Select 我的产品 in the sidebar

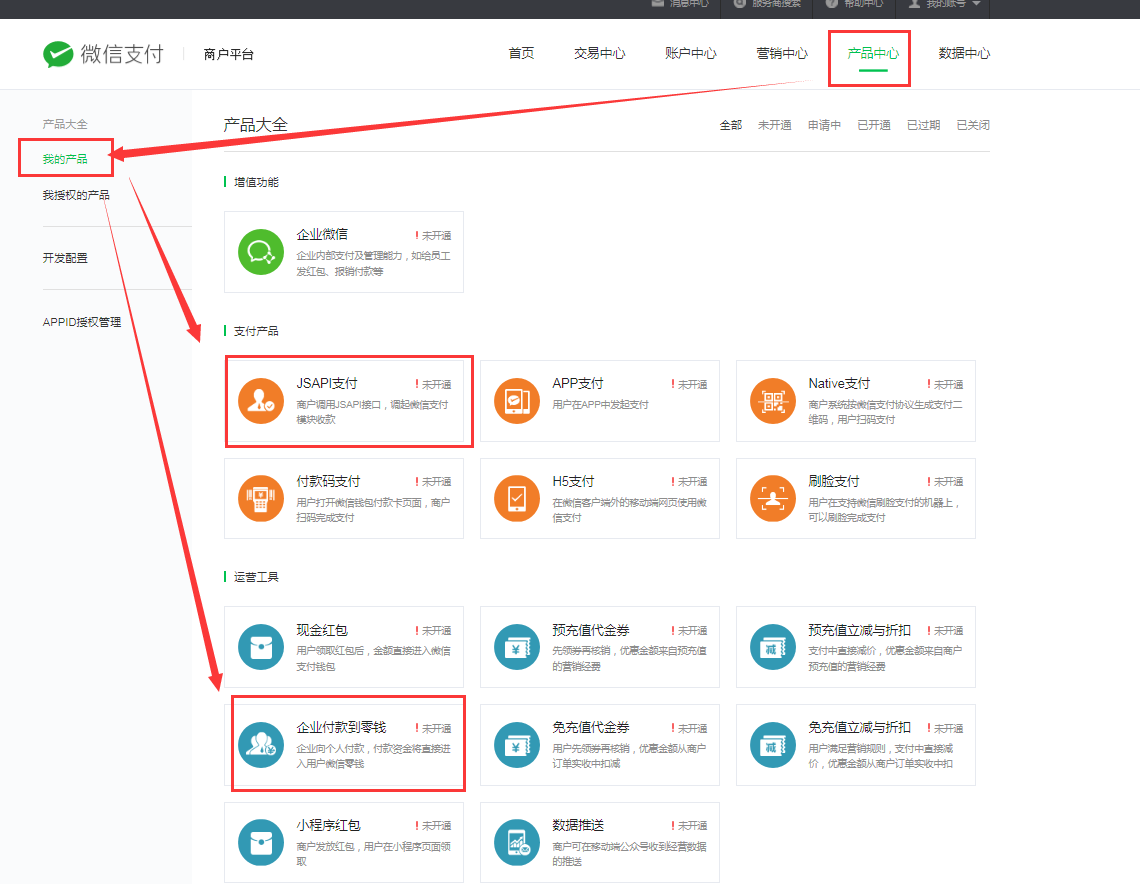[x=65, y=158]
